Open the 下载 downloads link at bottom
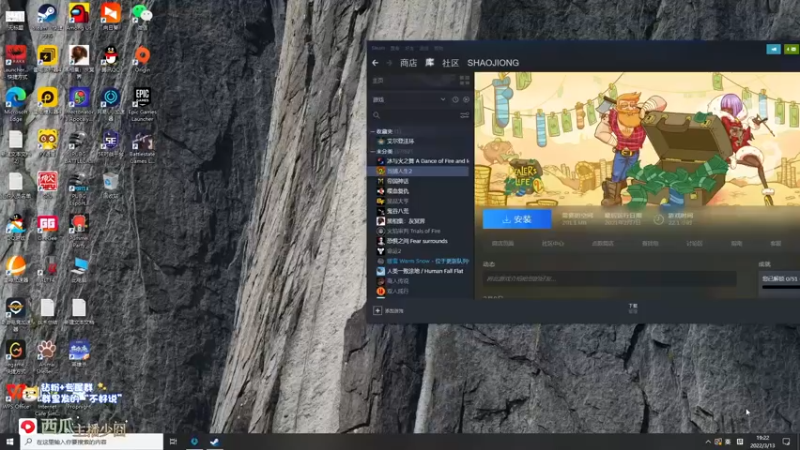 click(633, 308)
